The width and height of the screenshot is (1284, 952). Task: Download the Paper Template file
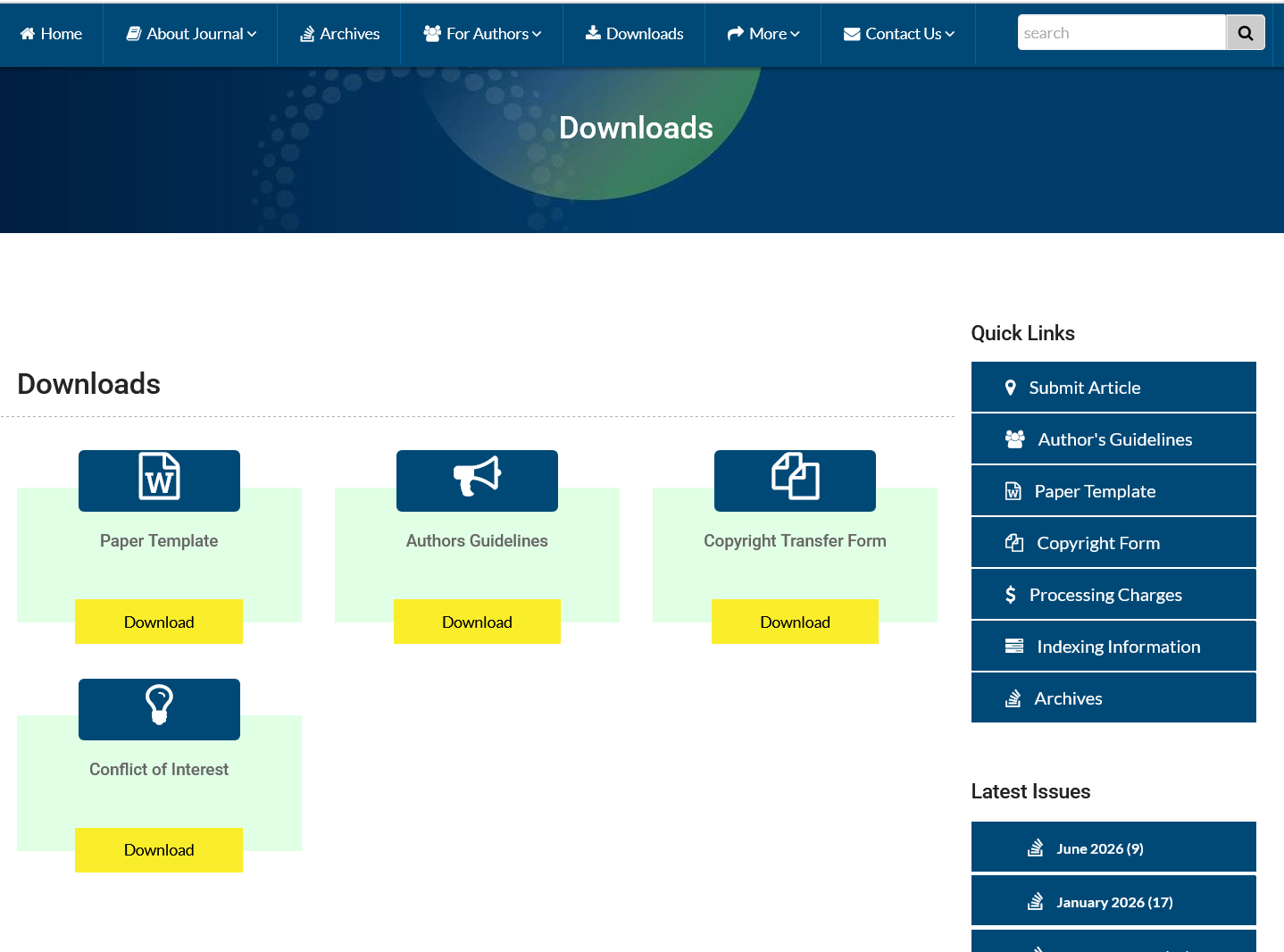[159, 622]
